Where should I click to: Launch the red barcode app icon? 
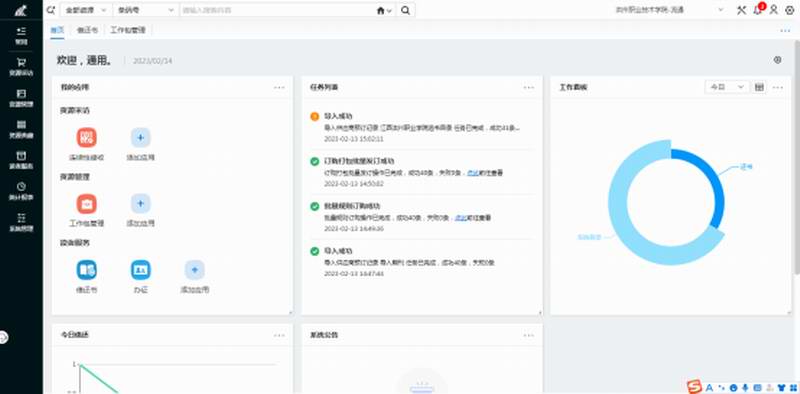pos(87,137)
